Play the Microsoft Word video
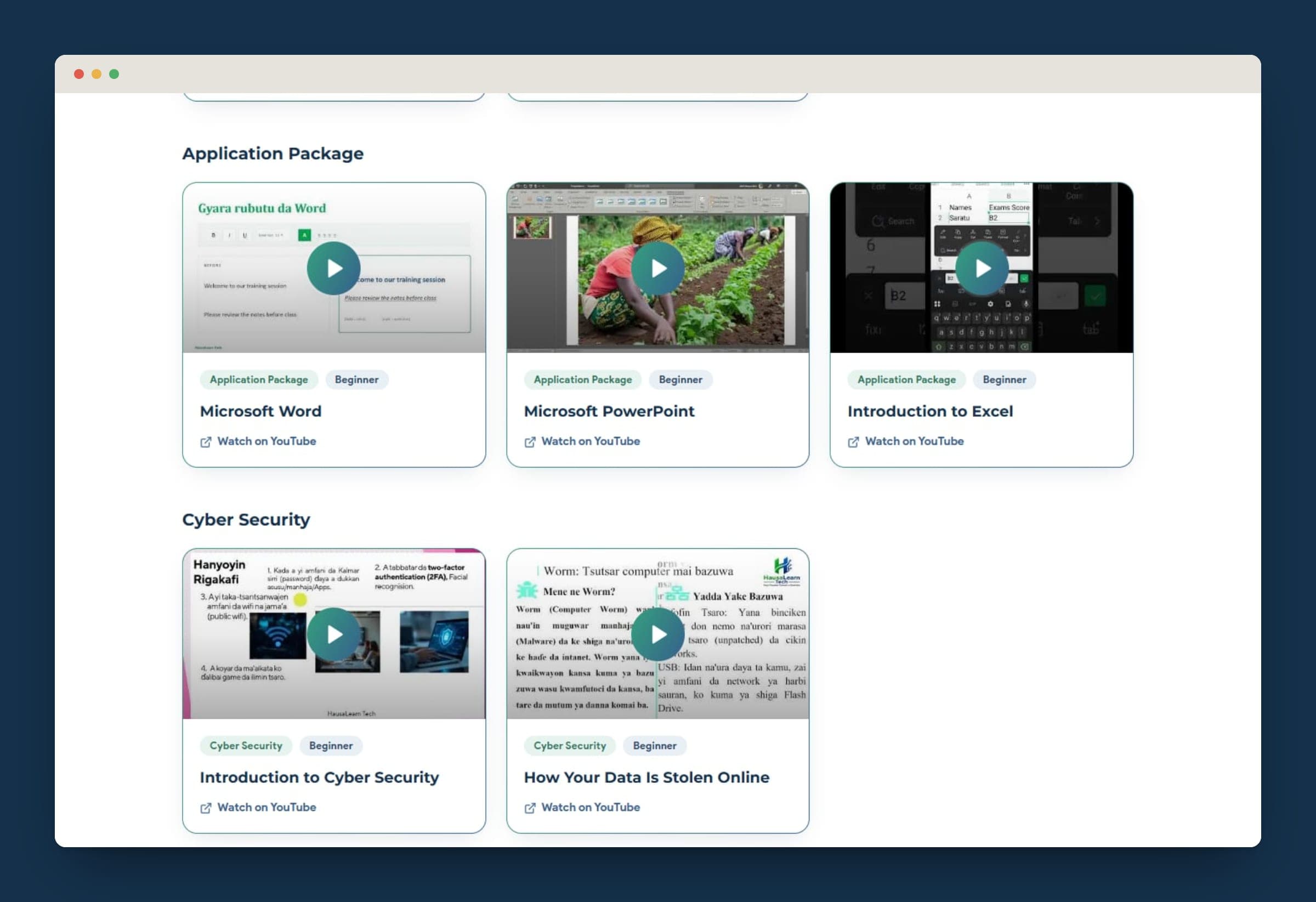This screenshot has height=902, width=1316. pos(333,268)
